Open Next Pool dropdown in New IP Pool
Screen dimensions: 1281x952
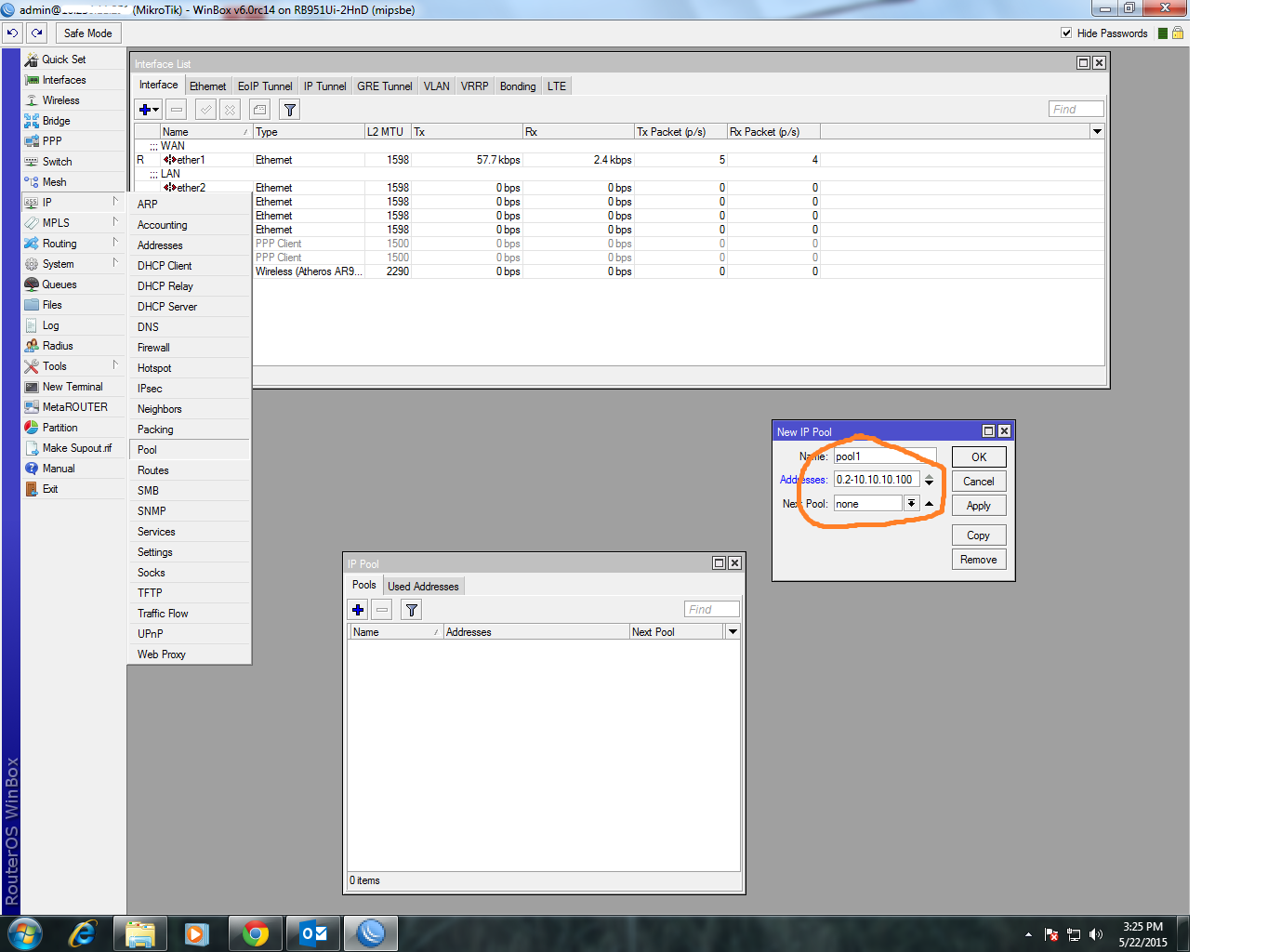(x=911, y=503)
